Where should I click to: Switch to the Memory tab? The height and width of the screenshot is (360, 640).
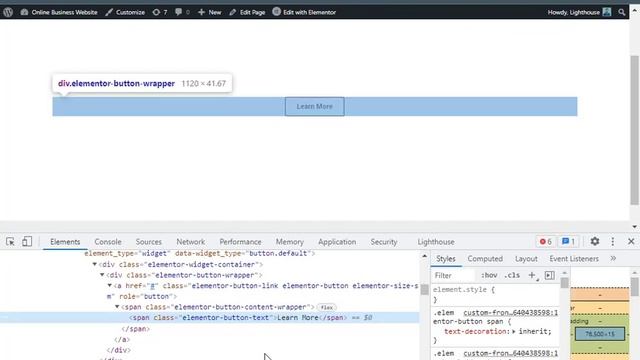click(289, 242)
